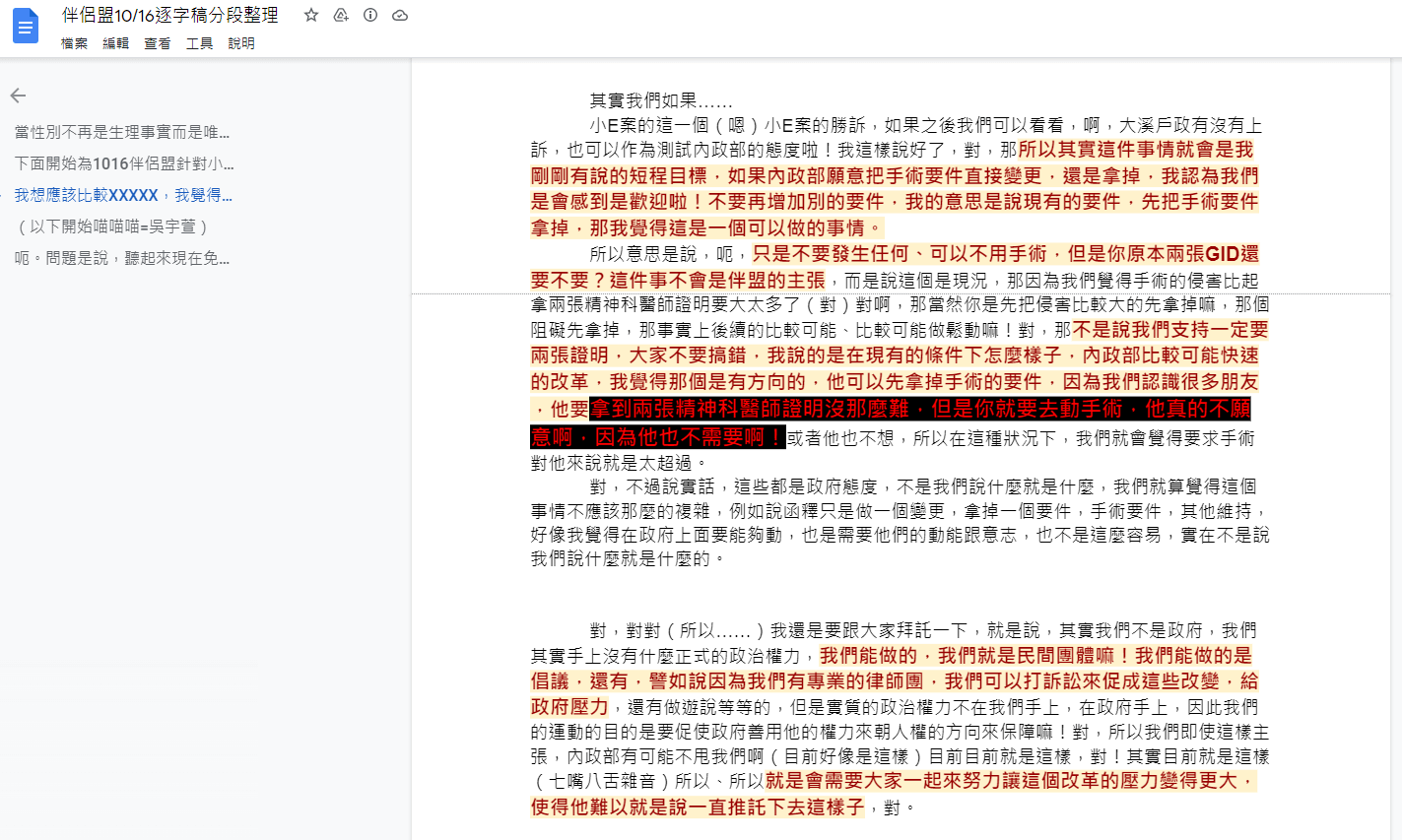The width and height of the screenshot is (1402, 840).
Task: Jump to outline heading 呃。問題是說，聽起來現在免...
Action: (122, 258)
